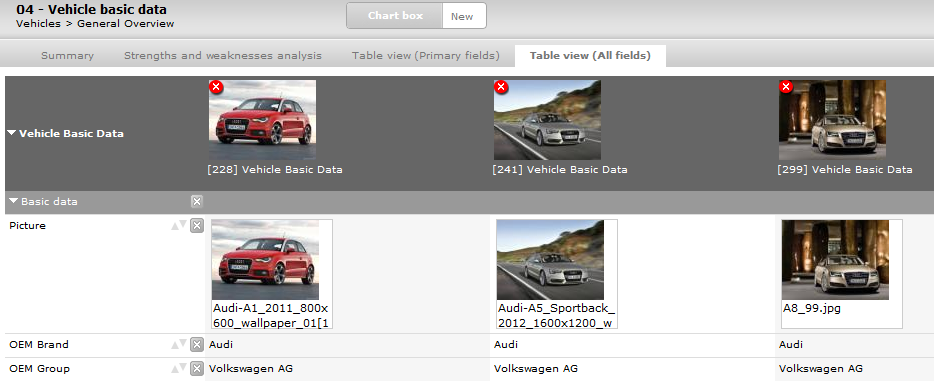This screenshot has height=381, width=934.
Task: Open Audi-A5_Sportback picture
Action: pyautogui.click(x=550, y=260)
